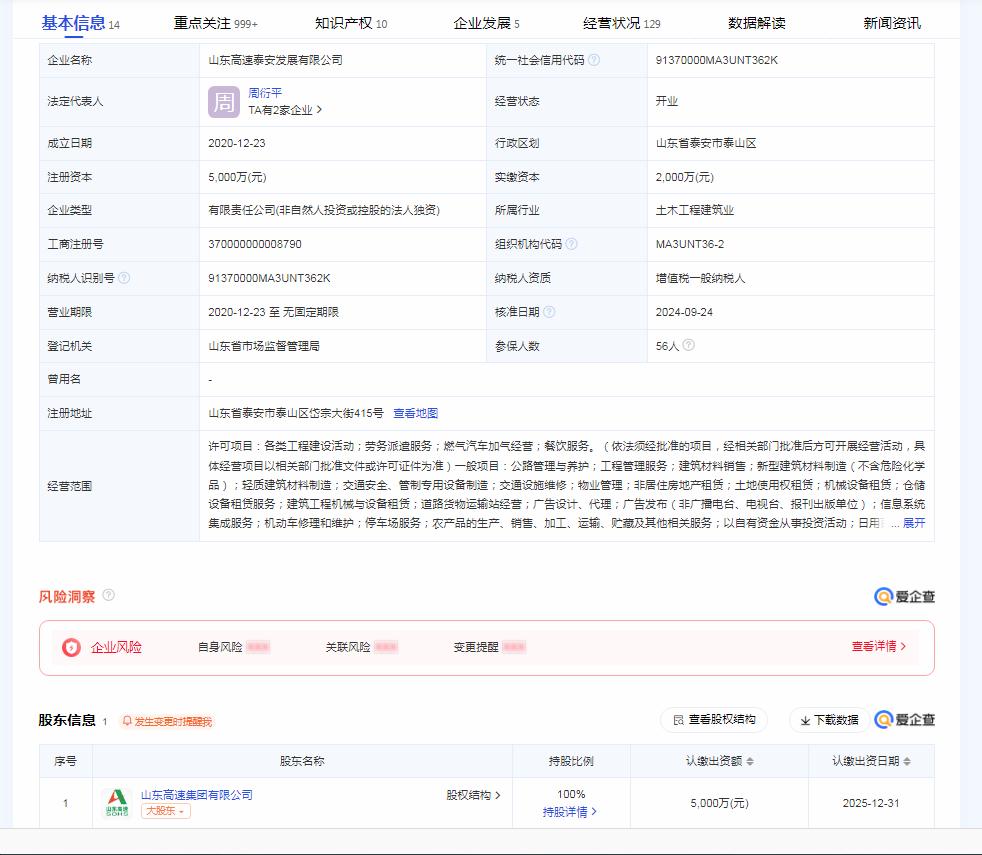This screenshot has width=982, height=855.
Task: Click the red shield 企业风险 icon
Action: click(x=71, y=647)
